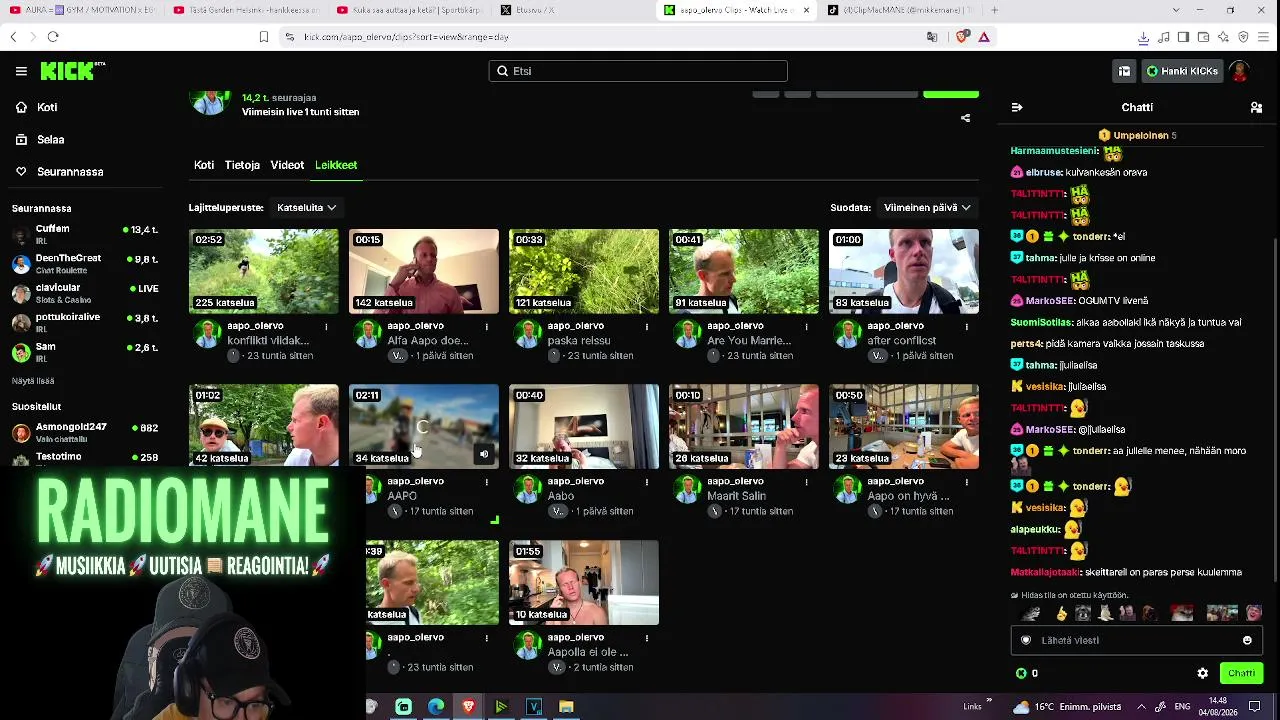Switch to the Koti channel tab
The height and width of the screenshot is (720, 1280).
click(x=204, y=165)
